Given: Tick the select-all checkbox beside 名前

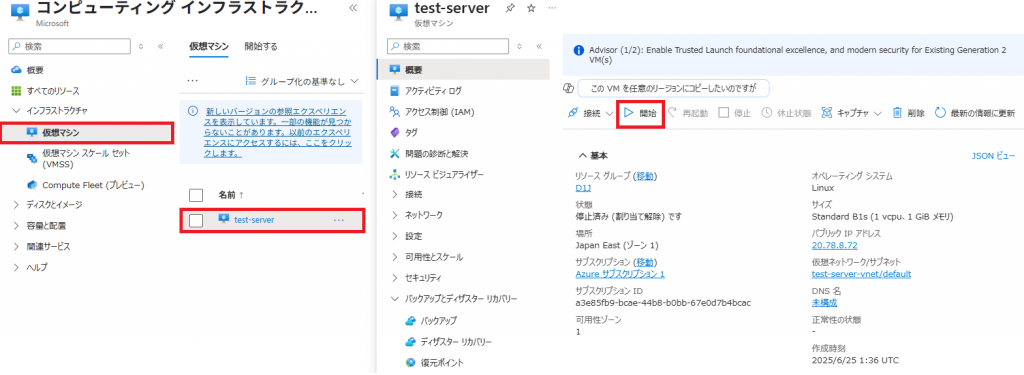Looking at the screenshot, I should (x=195, y=195).
